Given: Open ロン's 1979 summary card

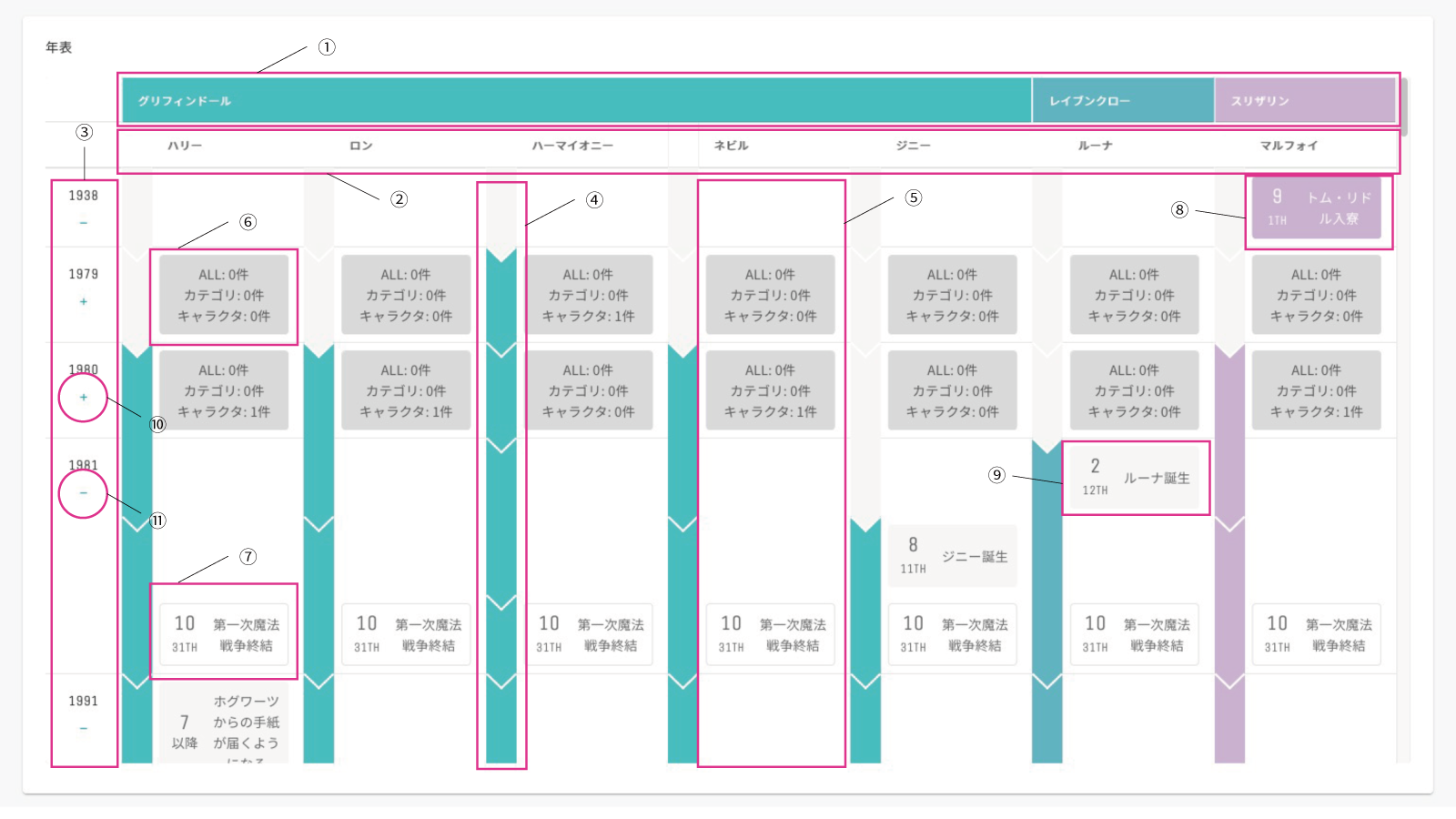Looking at the screenshot, I should pos(406,295).
